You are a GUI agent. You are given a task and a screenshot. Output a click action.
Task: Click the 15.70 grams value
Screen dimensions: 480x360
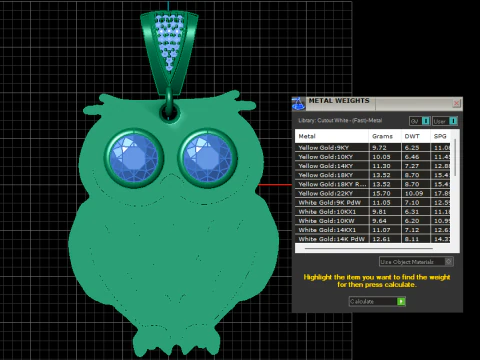point(381,193)
